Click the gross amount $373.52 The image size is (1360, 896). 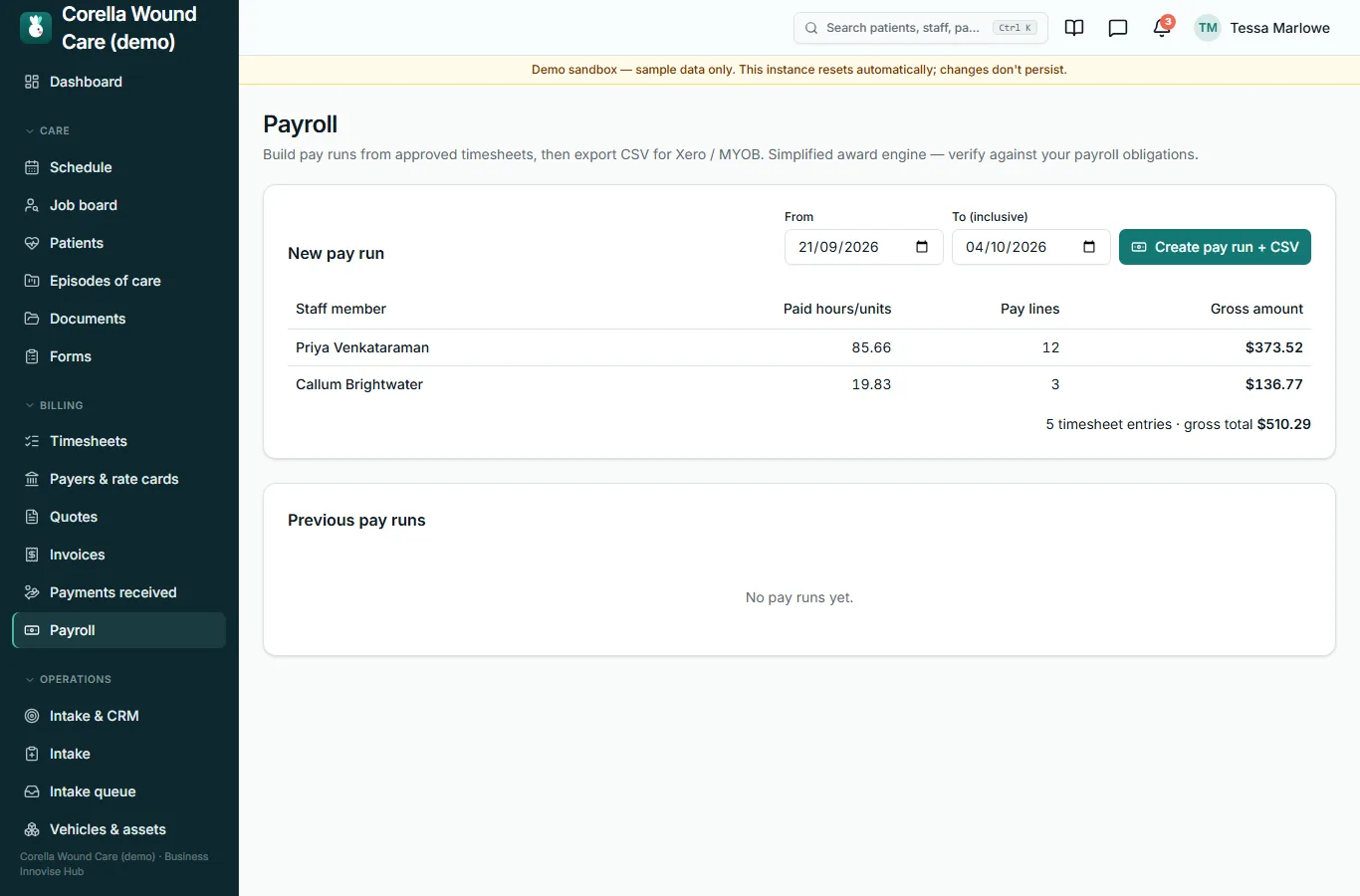[x=1274, y=347]
